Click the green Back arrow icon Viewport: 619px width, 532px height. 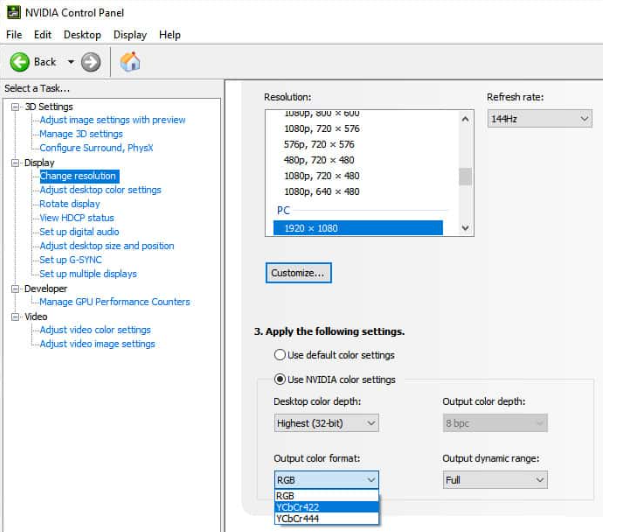click(x=19, y=62)
